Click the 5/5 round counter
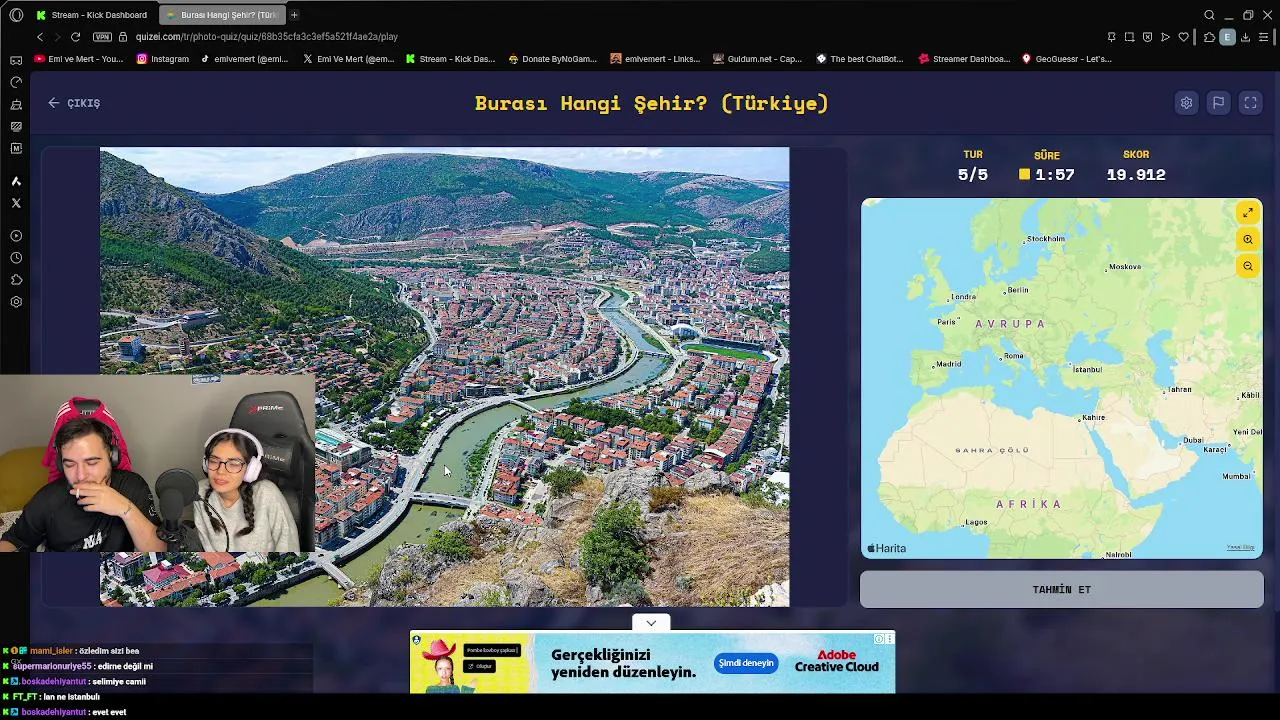Viewport: 1280px width, 720px height. click(973, 175)
